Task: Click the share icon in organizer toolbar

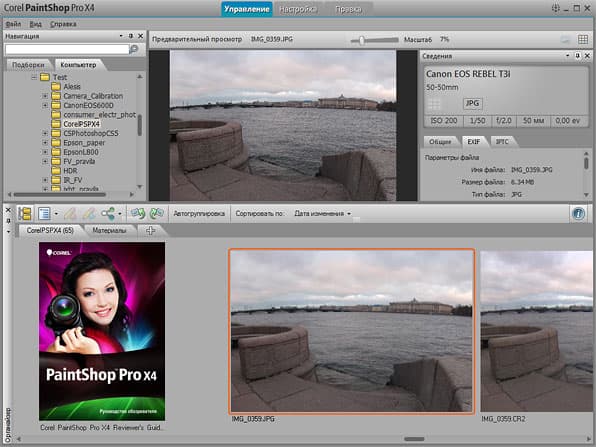Action: coord(108,214)
